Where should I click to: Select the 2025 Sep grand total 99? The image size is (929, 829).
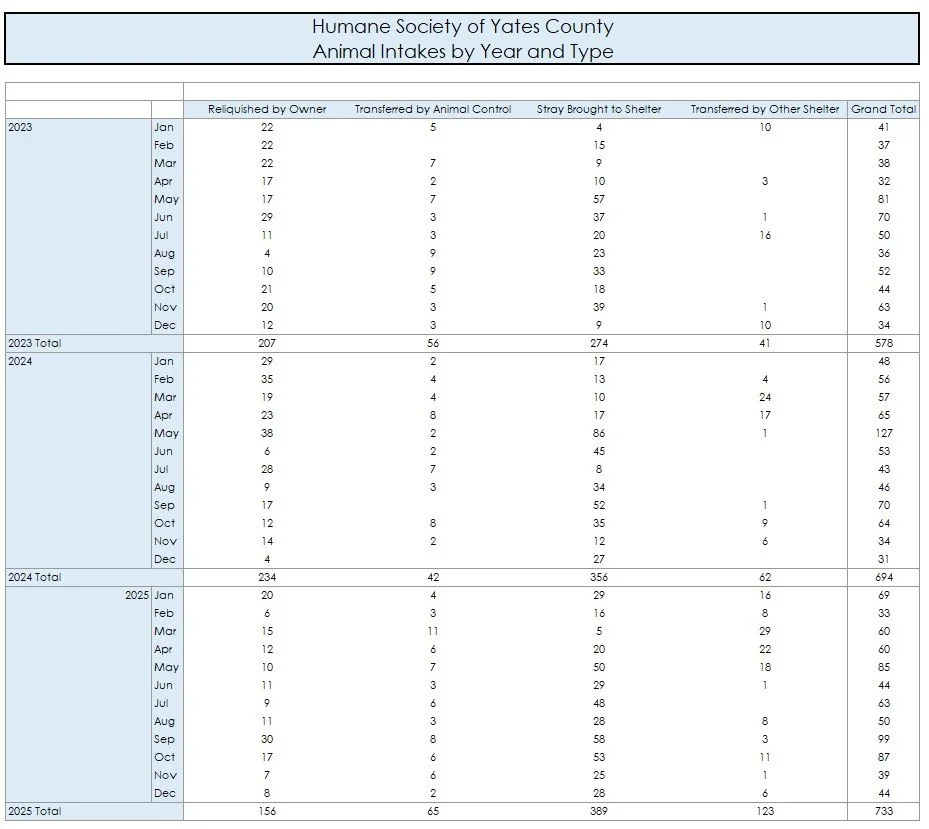coord(883,739)
